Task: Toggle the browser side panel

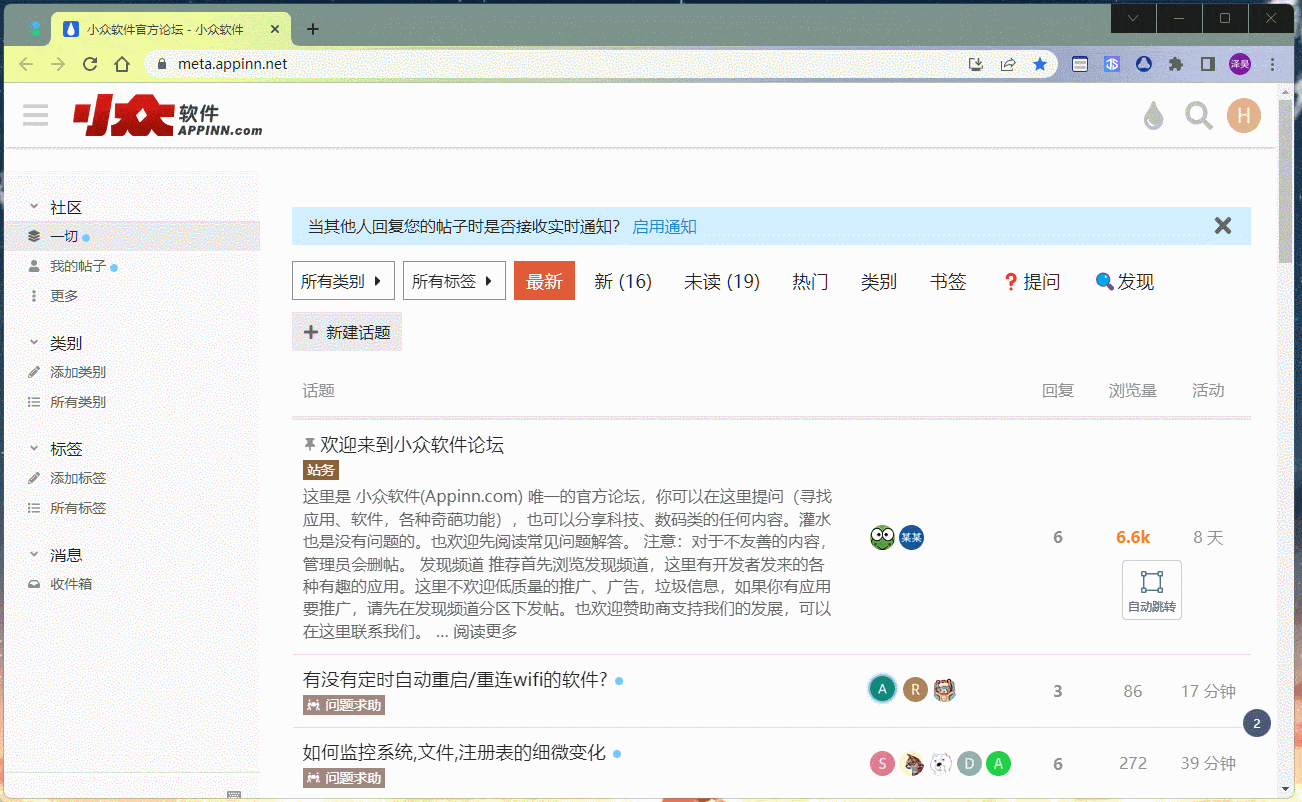Action: pyautogui.click(x=1208, y=64)
